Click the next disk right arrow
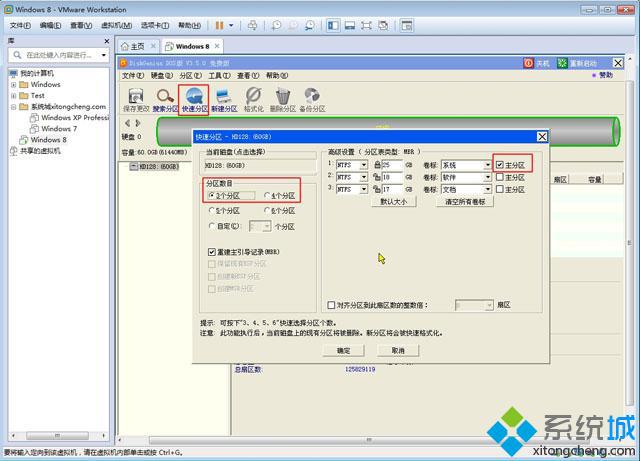The image size is (640, 461). (x=138, y=122)
